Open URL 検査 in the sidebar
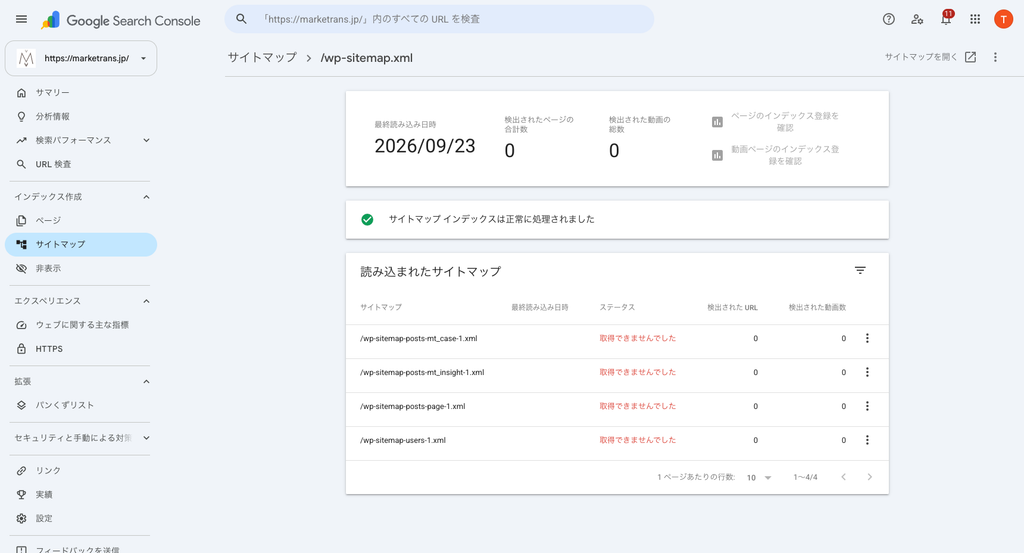The width and height of the screenshot is (1024, 553). [x=81, y=164]
